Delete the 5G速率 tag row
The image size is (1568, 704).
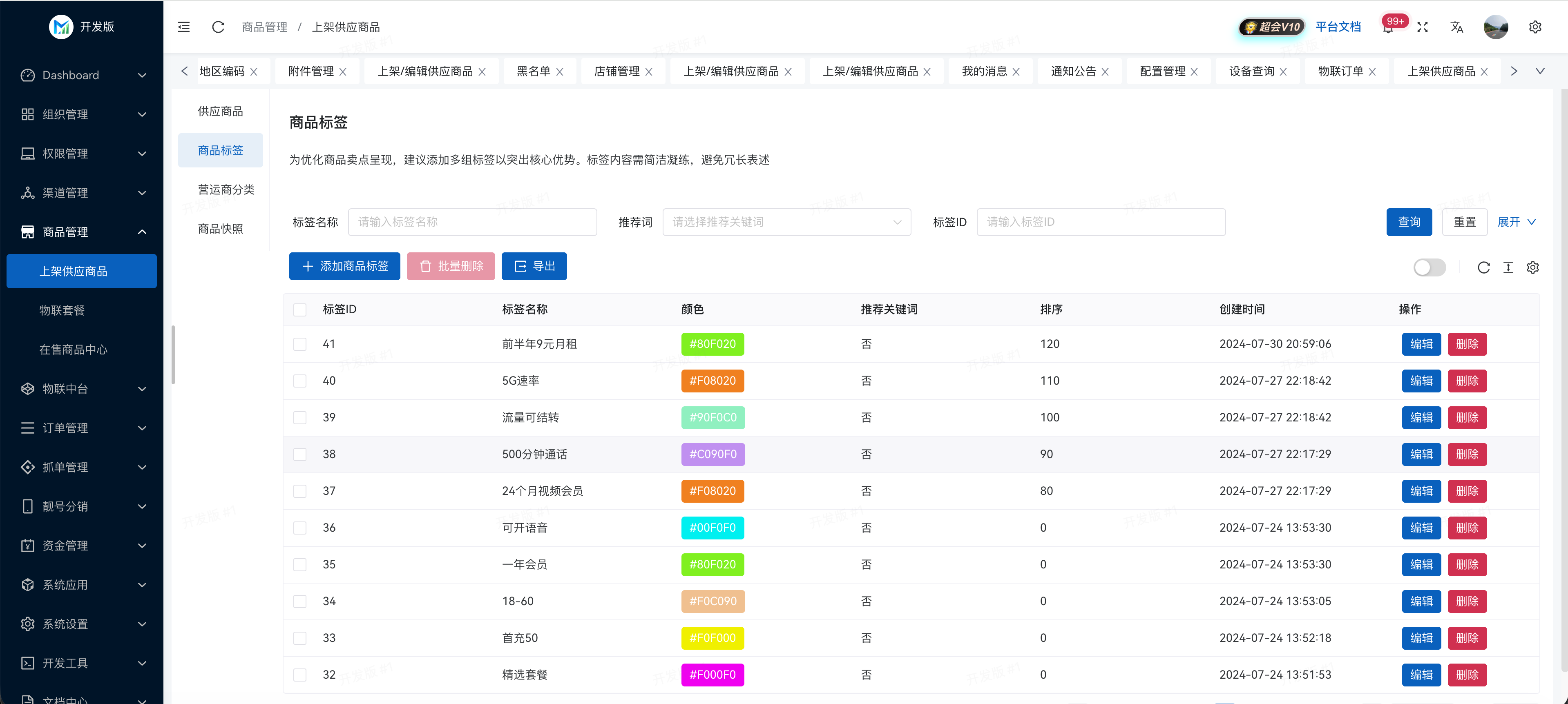pyautogui.click(x=1467, y=381)
